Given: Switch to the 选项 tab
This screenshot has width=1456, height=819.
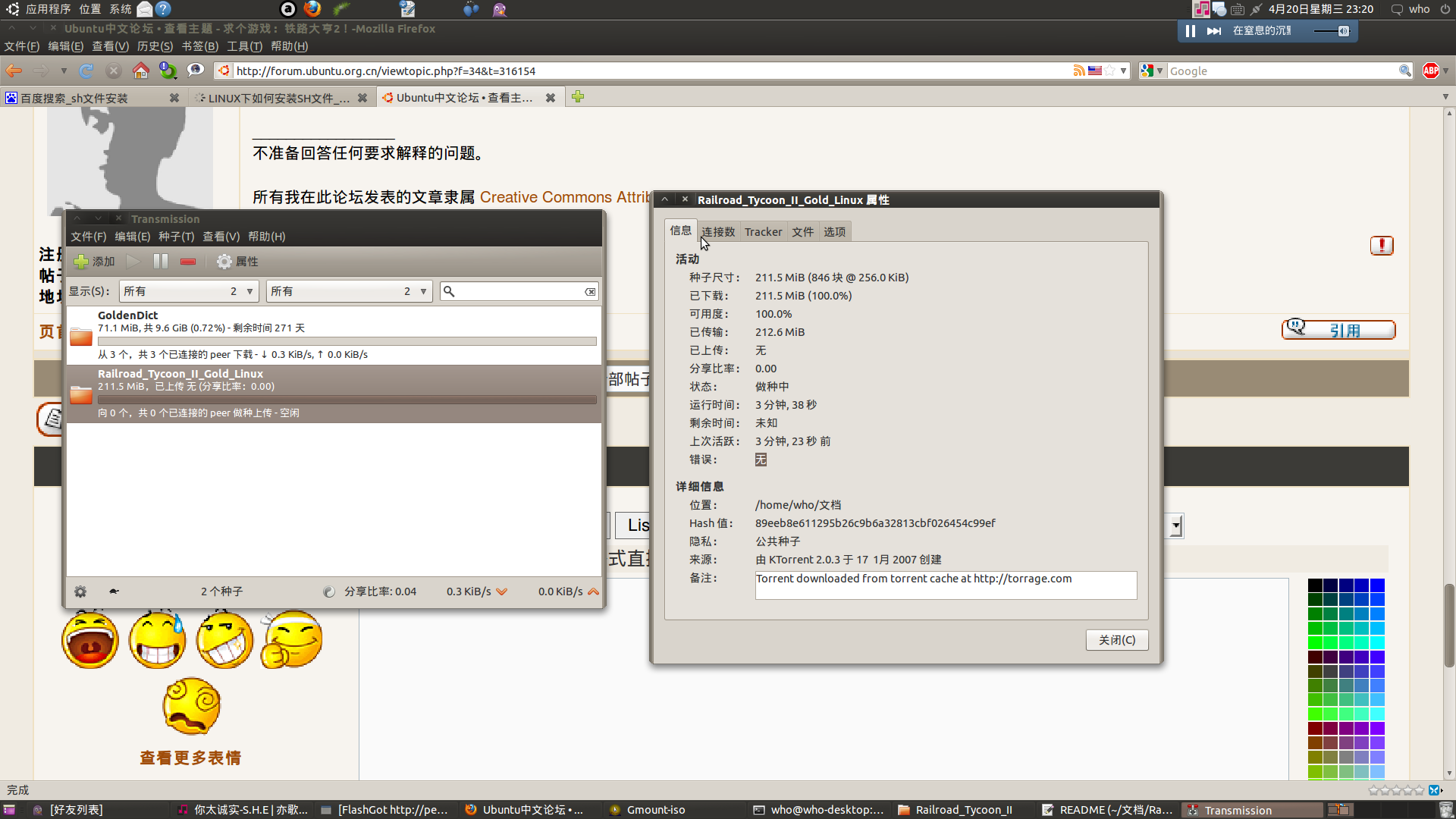Looking at the screenshot, I should 835,232.
